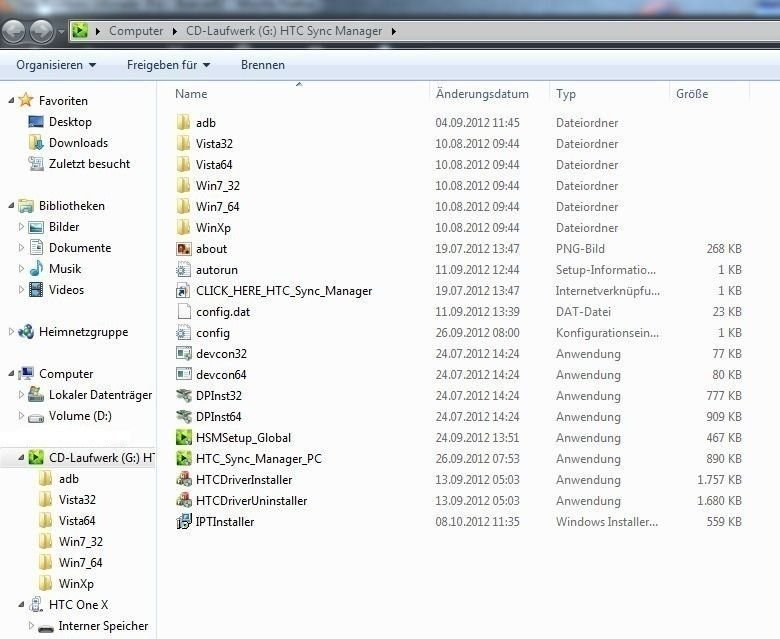Select the DPInst64 application icon
The image size is (780, 639).
click(x=184, y=417)
